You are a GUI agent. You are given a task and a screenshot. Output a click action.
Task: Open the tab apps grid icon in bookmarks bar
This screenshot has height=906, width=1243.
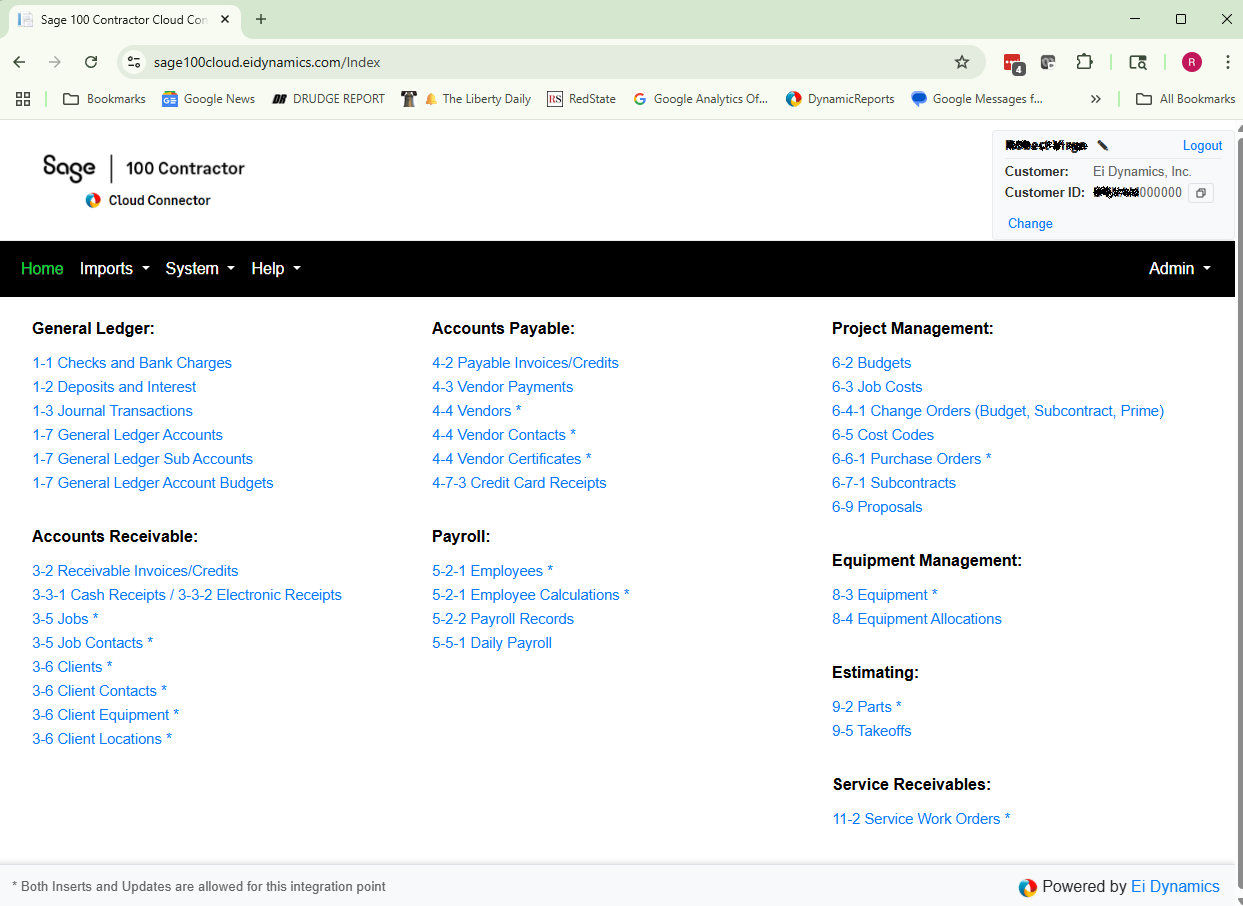pyautogui.click(x=23, y=99)
